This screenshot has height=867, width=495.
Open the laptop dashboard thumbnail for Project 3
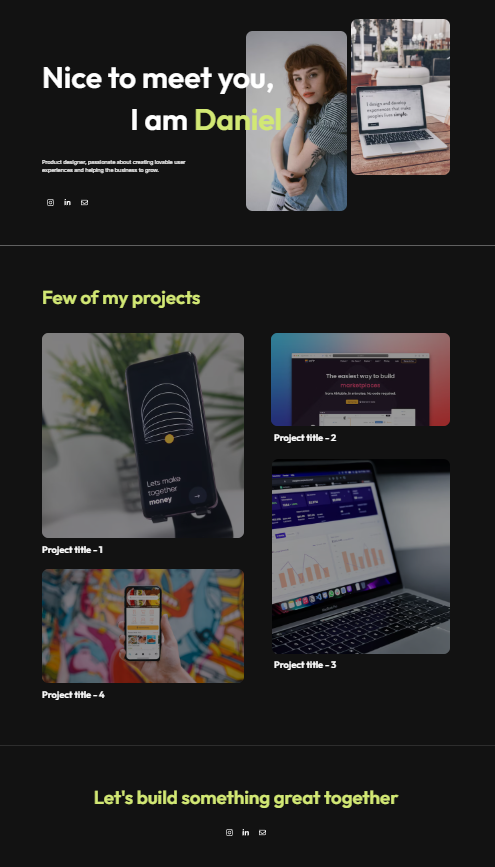(361, 556)
